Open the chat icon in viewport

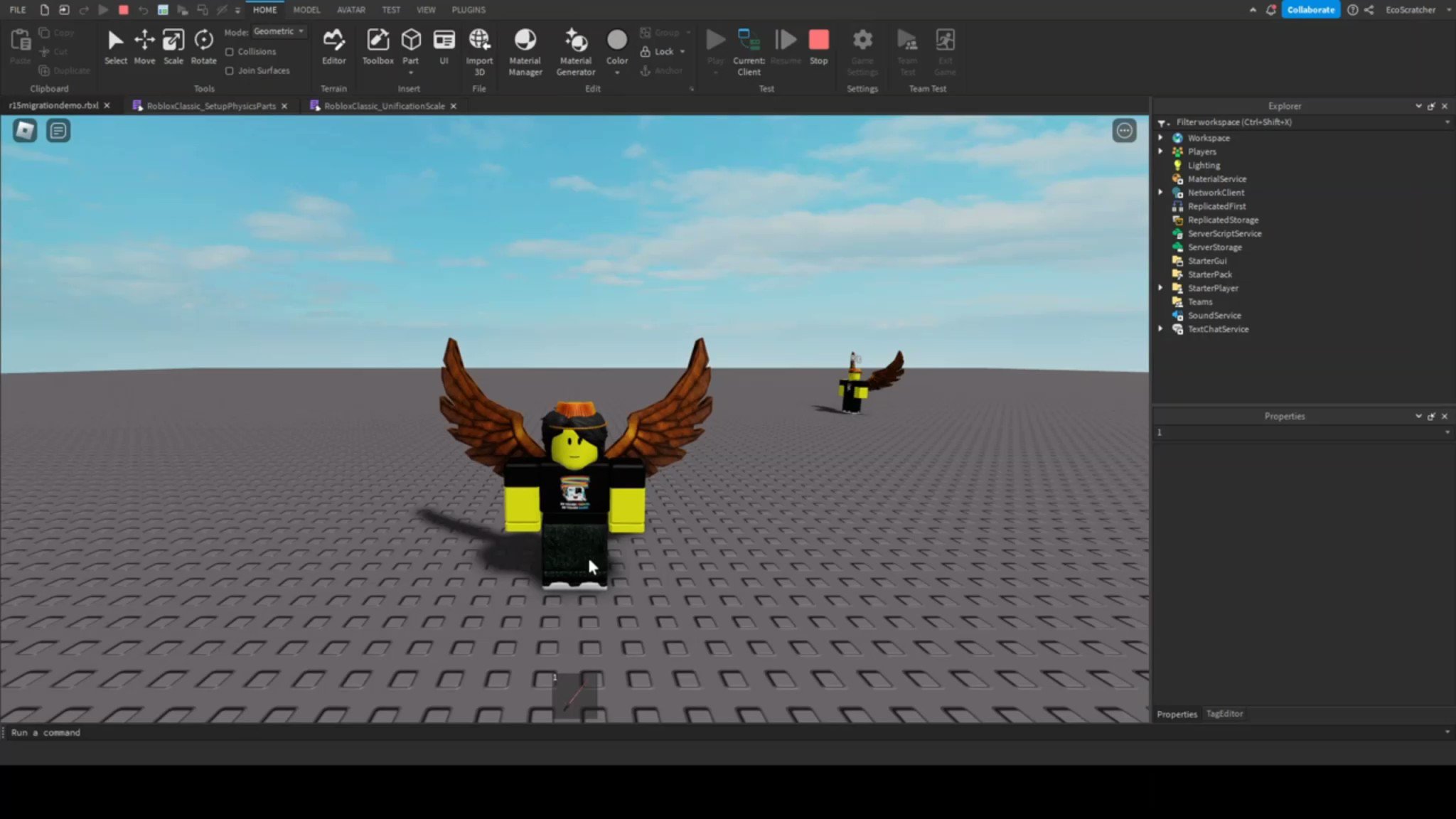[58, 130]
